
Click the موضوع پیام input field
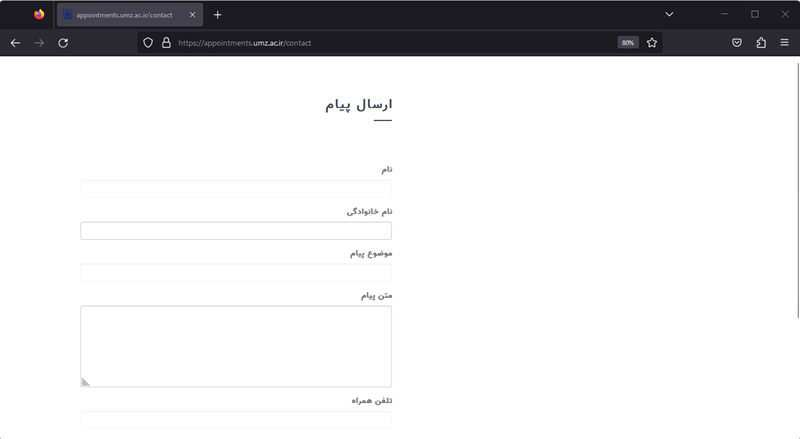(x=236, y=273)
